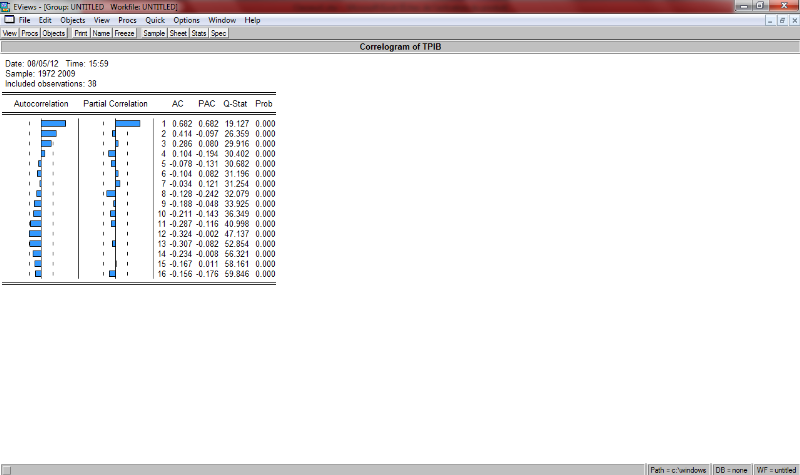Open the Window menu
The height and width of the screenshot is (475, 800).
point(222,20)
